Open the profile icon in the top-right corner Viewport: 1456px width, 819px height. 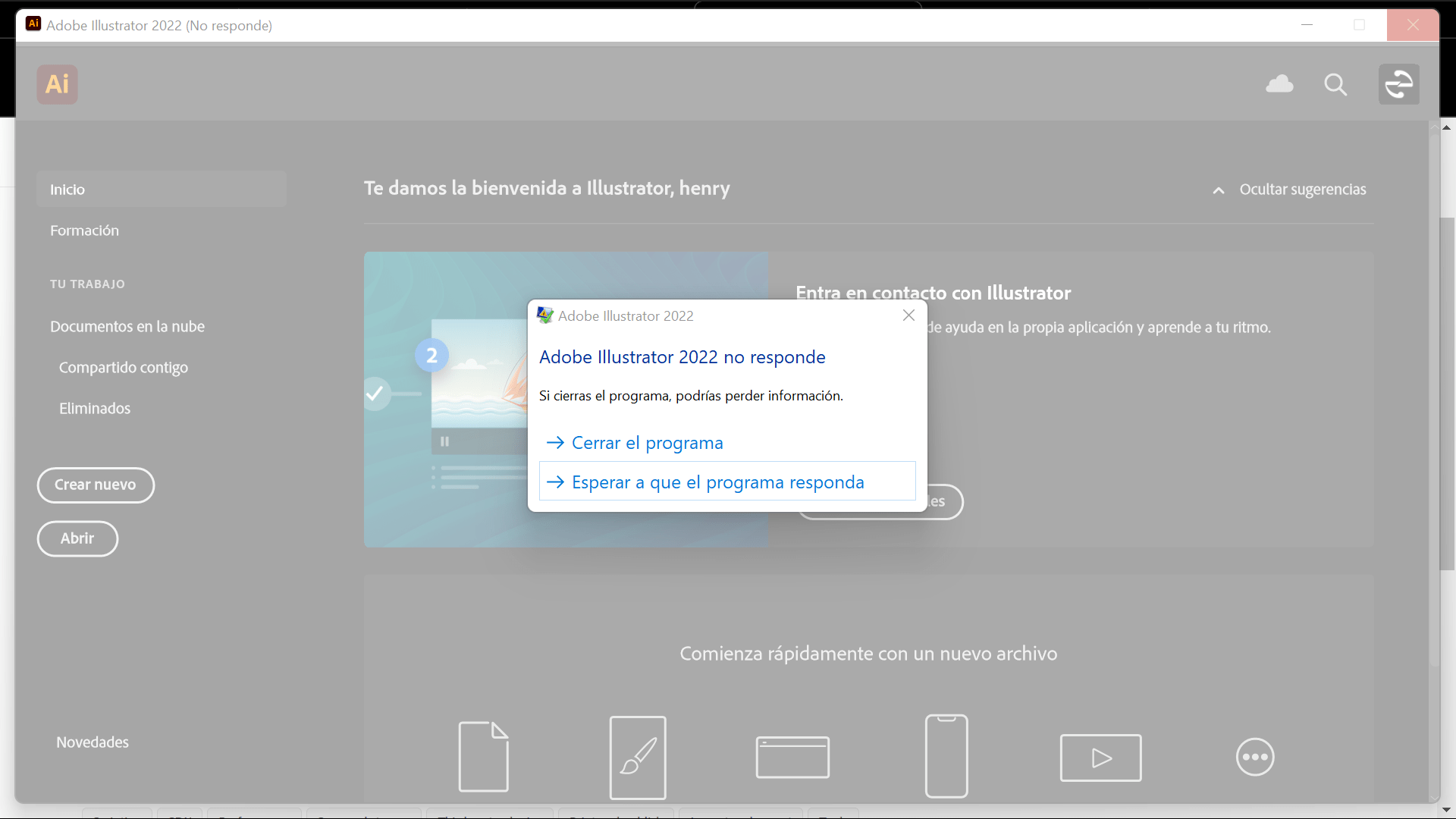tap(1398, 84)
